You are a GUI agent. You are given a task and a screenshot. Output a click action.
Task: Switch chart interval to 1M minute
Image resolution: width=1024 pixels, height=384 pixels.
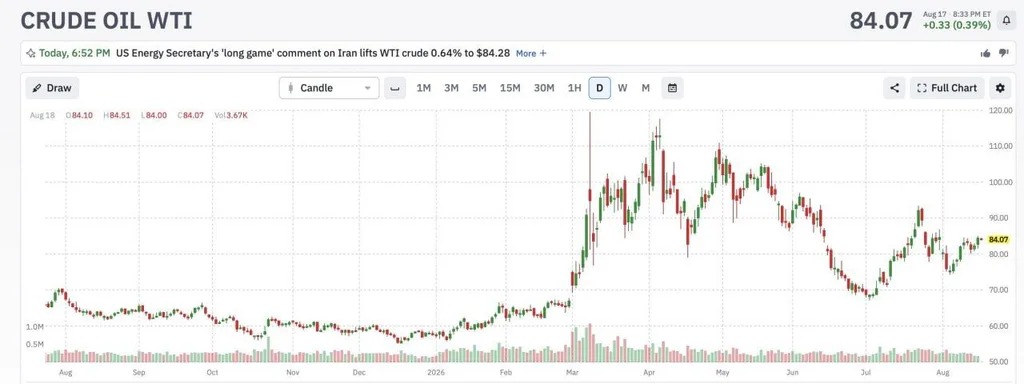[x=424, y=88]
